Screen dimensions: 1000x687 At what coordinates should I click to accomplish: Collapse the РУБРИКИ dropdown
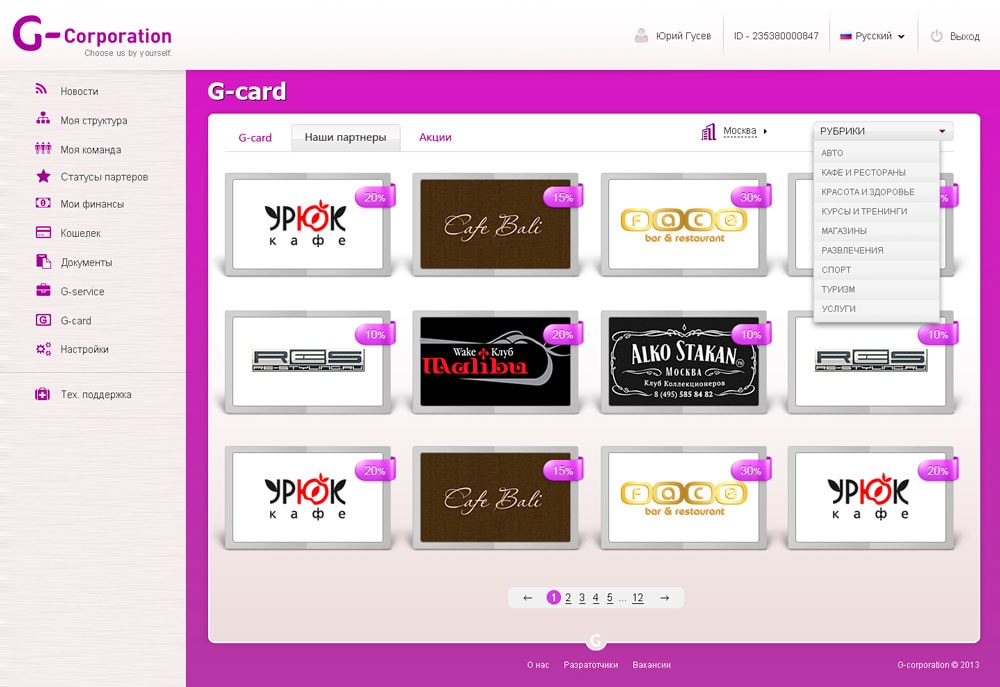click(x=883, y=131)
